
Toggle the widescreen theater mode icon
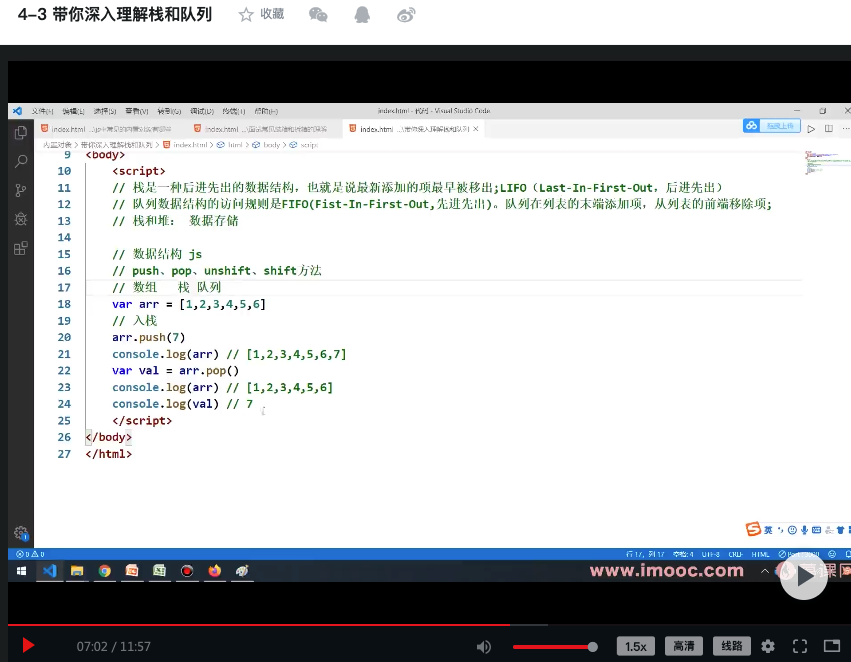pos(831,646)
